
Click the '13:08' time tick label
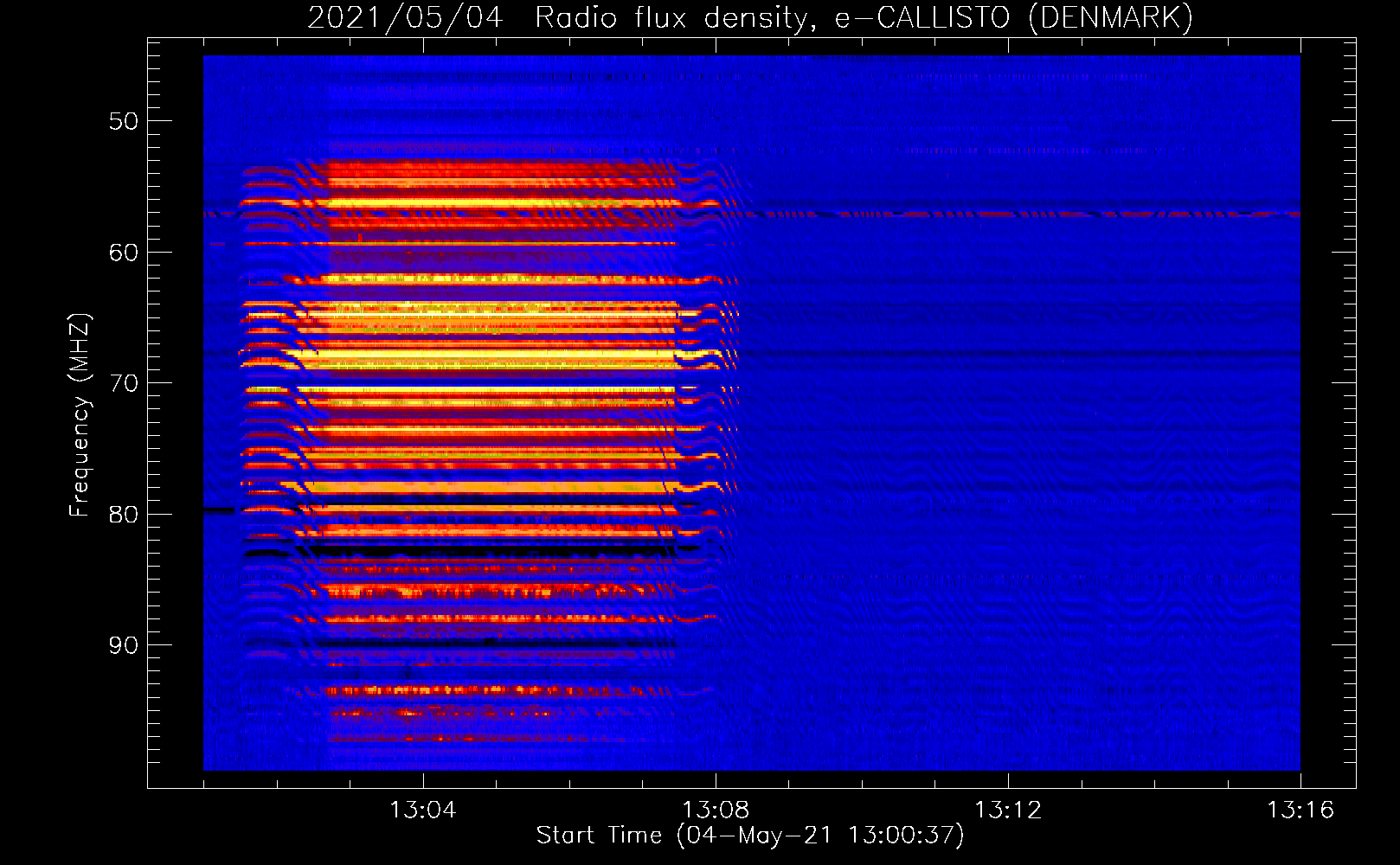click(716, 811)
